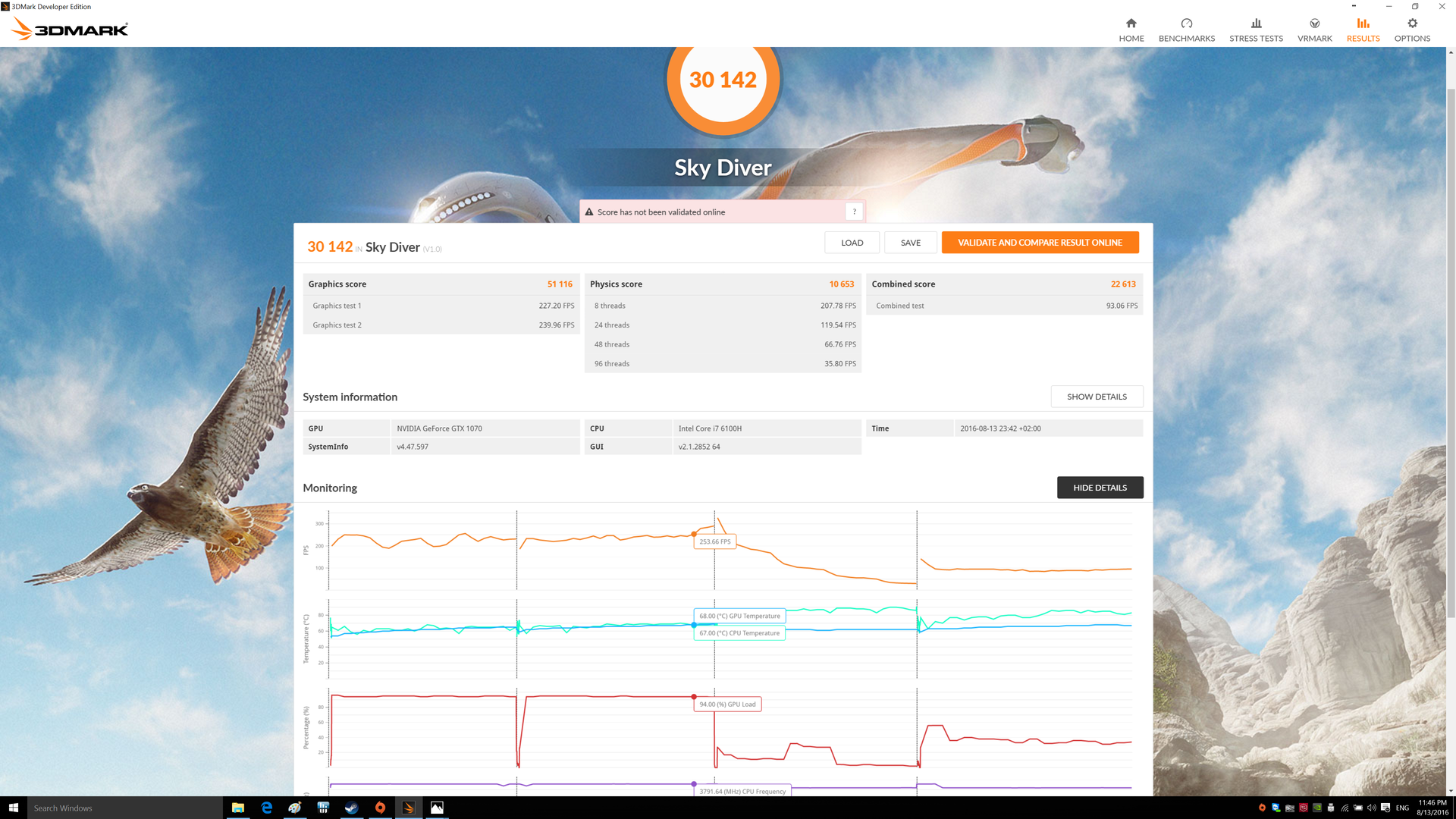Open Microsoft Edge from the taskbar
This screenshot has width=1456, height=819.
tap(266, 808)
